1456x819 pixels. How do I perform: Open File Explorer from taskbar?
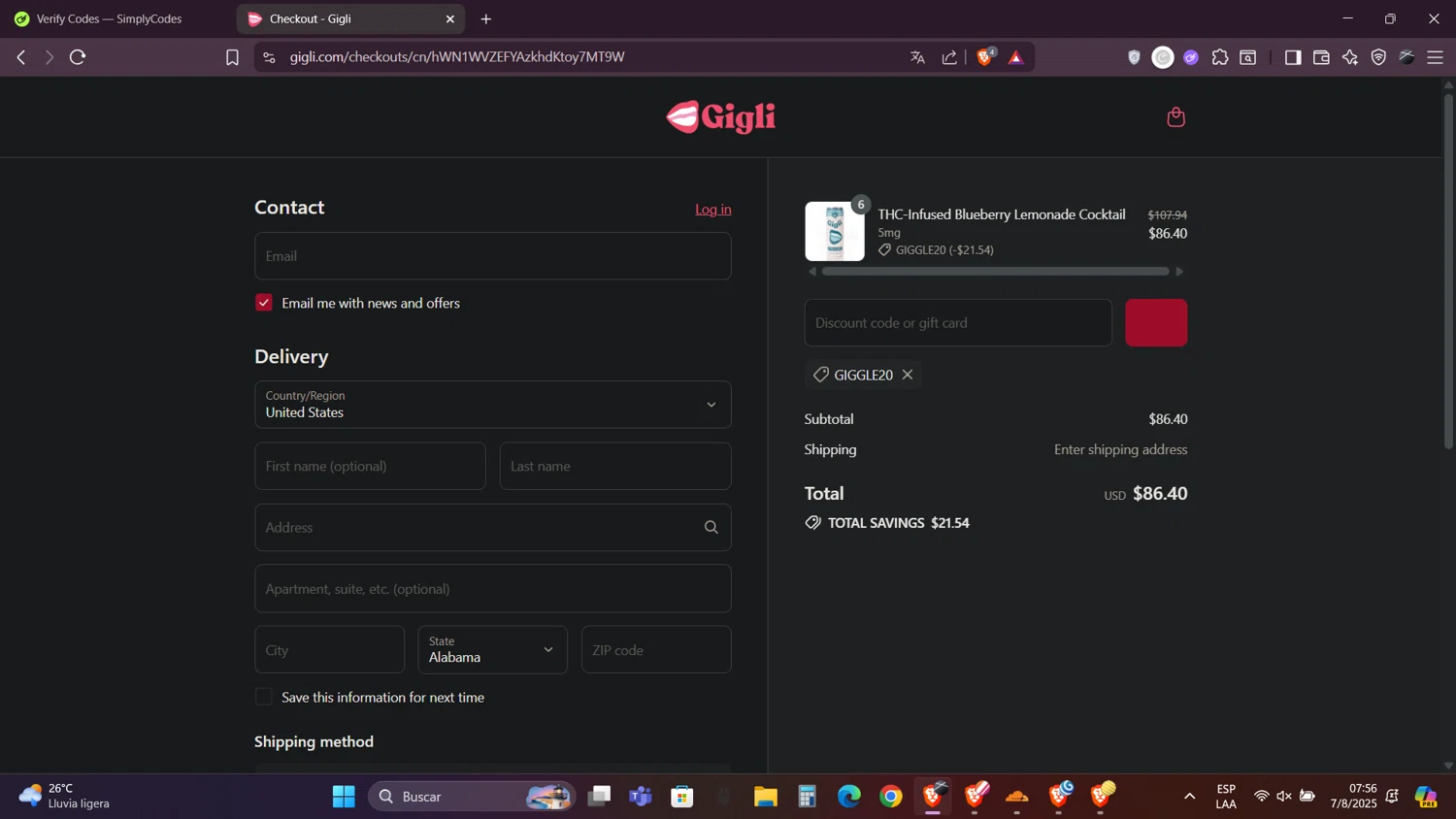[x=766, y=797]
